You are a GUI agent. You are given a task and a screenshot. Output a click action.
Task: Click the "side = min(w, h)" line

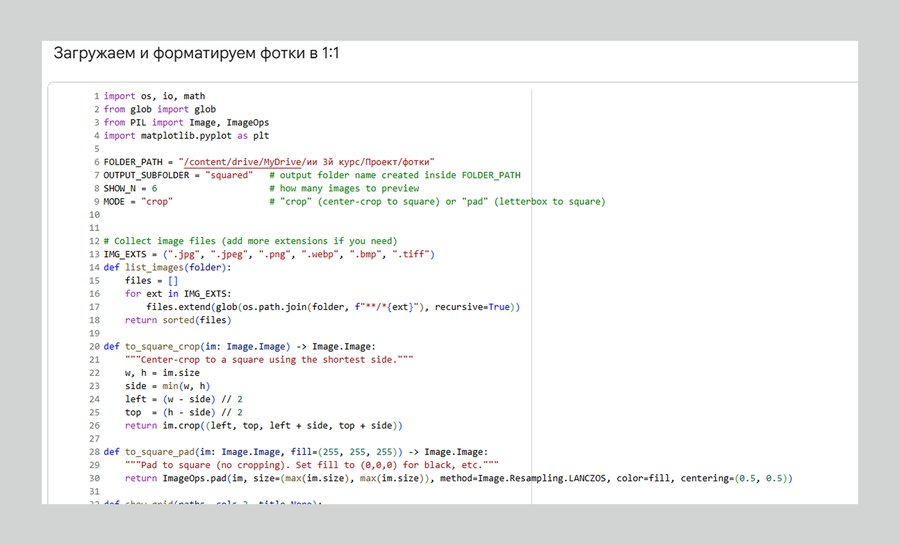[166, 386]
